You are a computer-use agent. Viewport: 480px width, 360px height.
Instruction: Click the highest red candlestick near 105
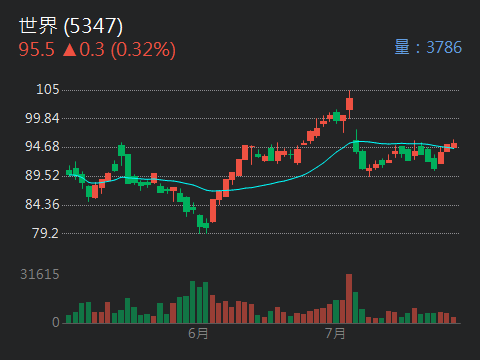click(x=349, y=104)
